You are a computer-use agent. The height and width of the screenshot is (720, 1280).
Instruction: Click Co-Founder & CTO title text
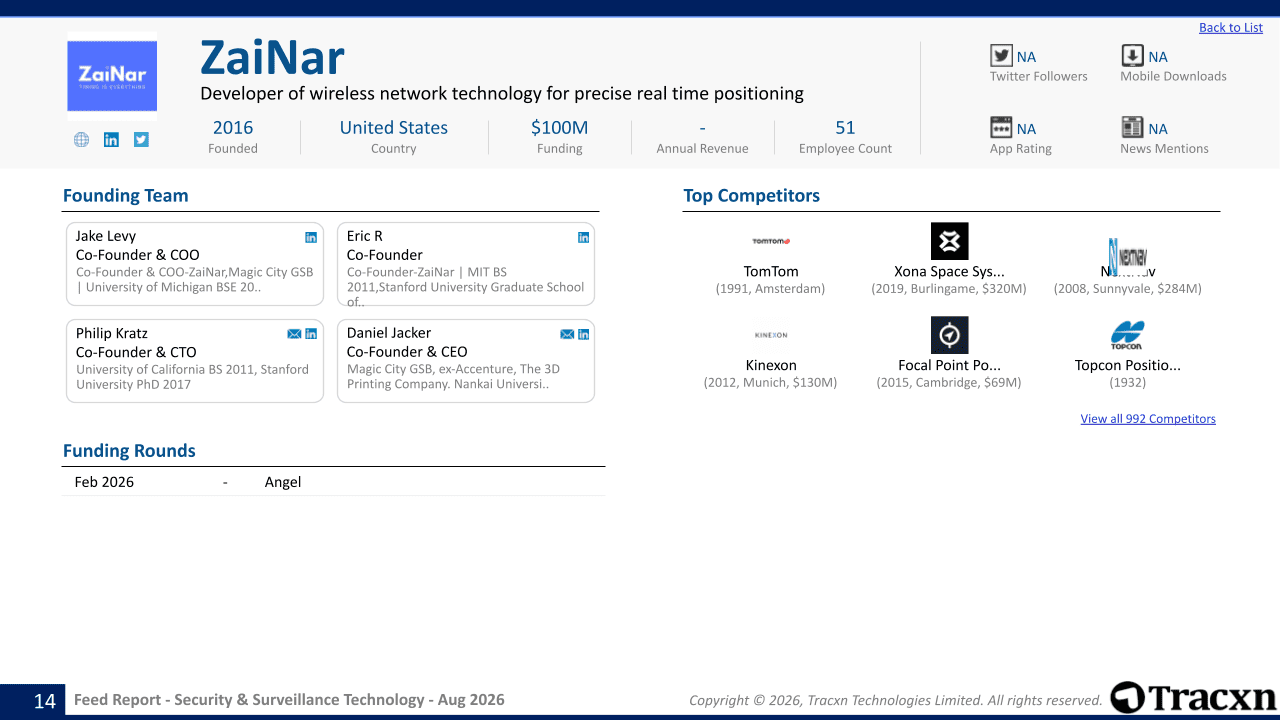pyautogui.click(x=136, y=352)
